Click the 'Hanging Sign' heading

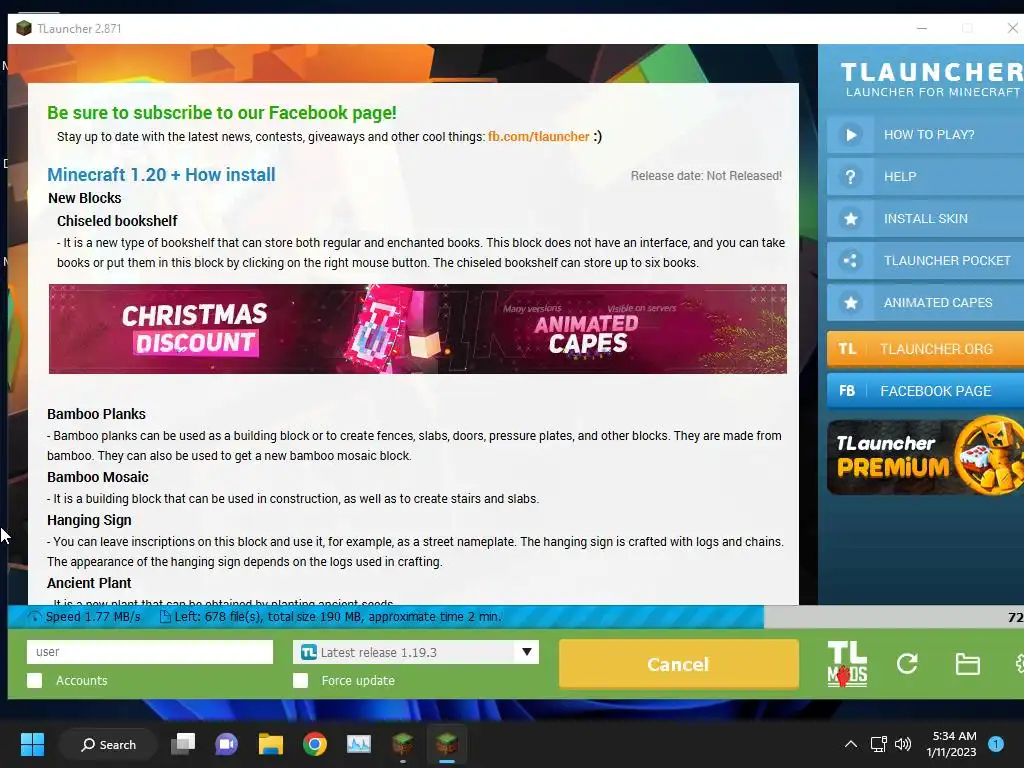[89, 520]
